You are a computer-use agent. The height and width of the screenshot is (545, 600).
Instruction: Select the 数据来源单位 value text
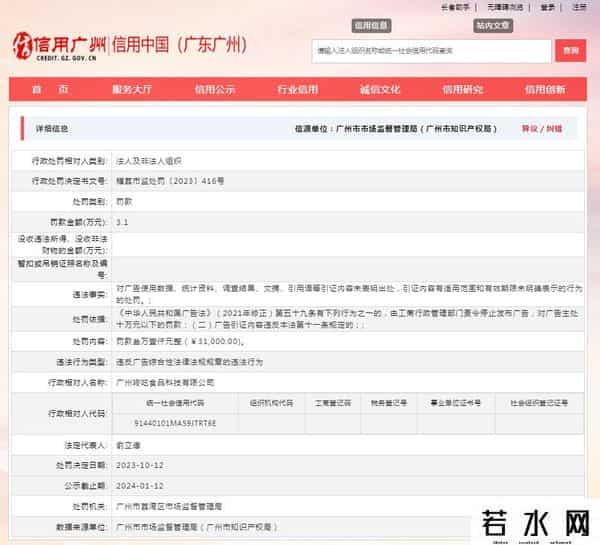pos(197,527)
